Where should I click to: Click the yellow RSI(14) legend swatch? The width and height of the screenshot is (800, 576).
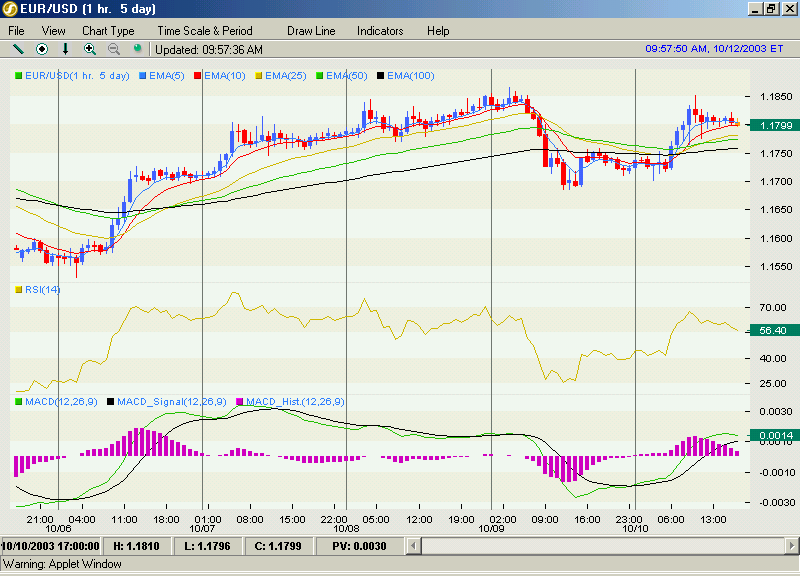coord(19,290)
